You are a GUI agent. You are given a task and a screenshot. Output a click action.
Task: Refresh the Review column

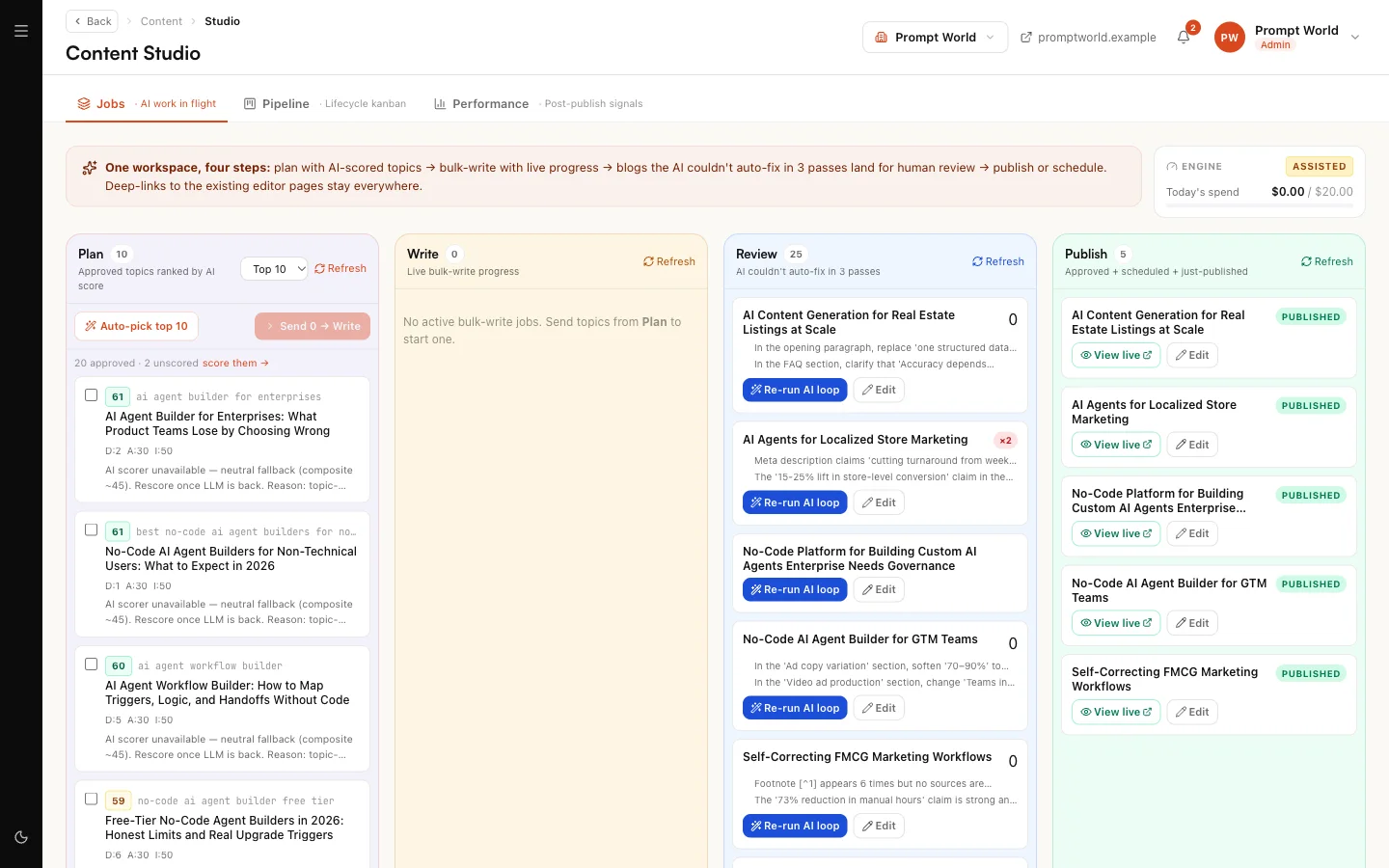click(x=998, y=261)
